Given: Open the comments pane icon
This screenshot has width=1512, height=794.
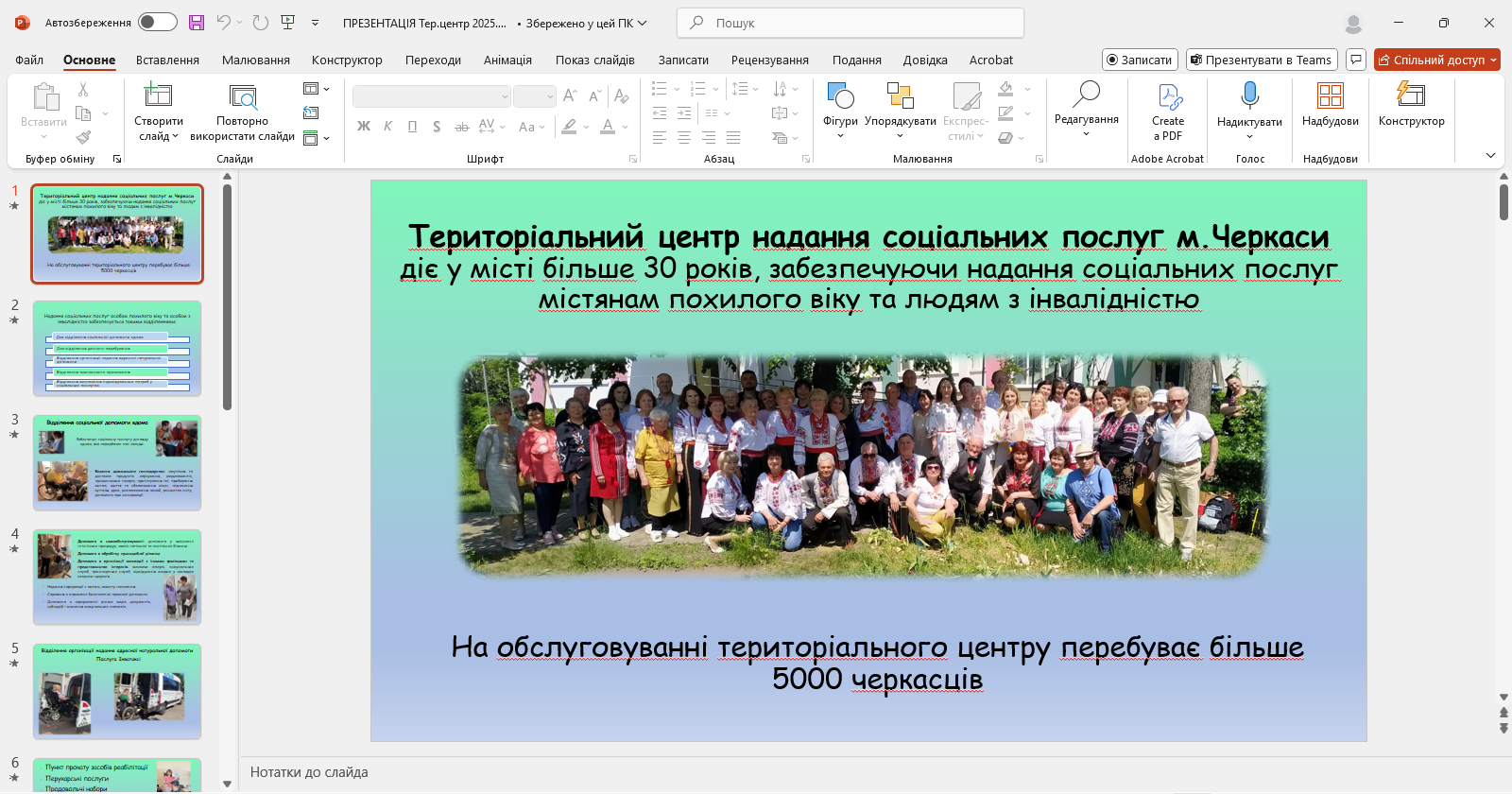Looking at the screenshot, I should pos(1356,60).
